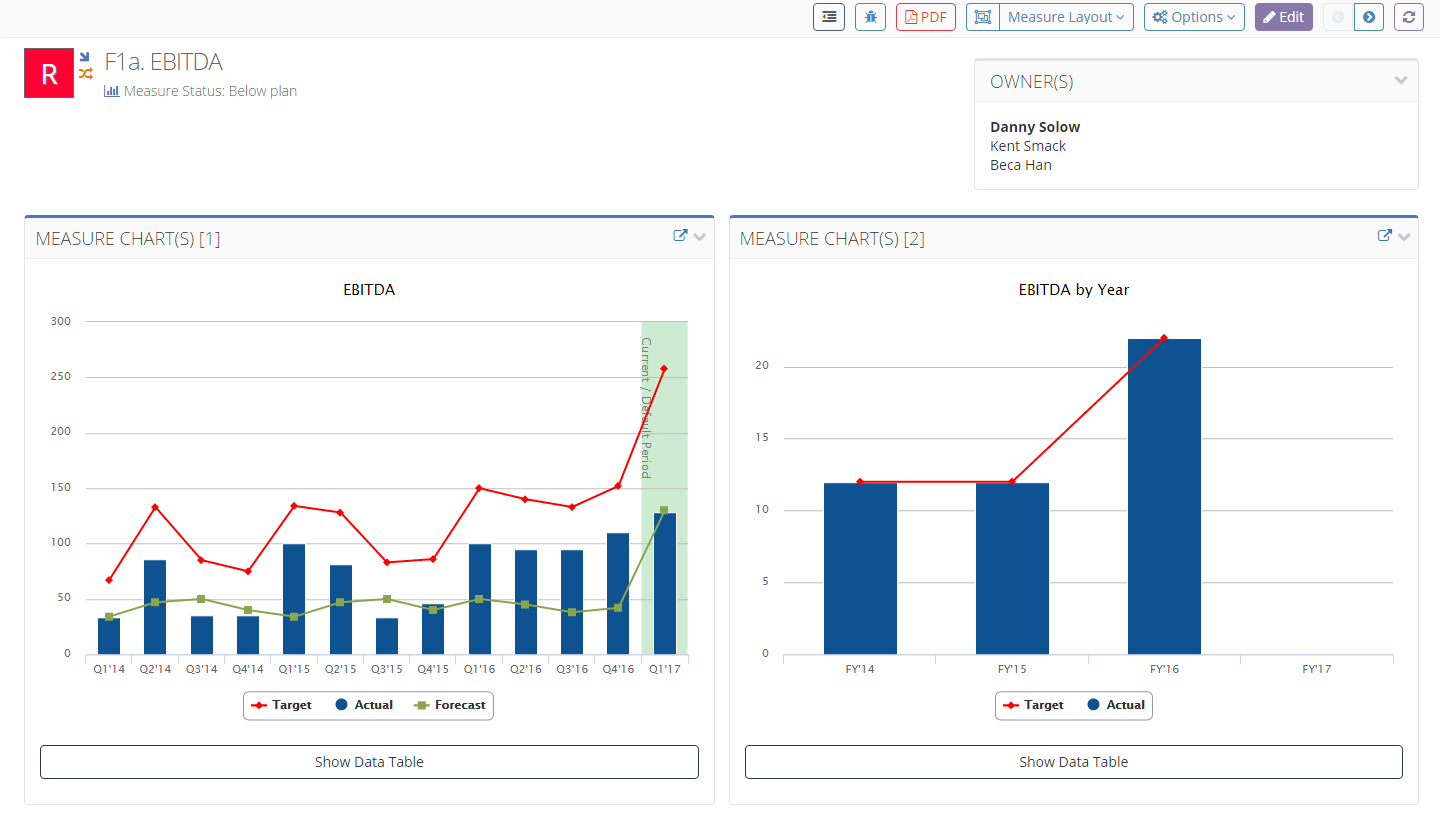
Task: Open the list view icon in the toolbar
Action: (828, 17)
